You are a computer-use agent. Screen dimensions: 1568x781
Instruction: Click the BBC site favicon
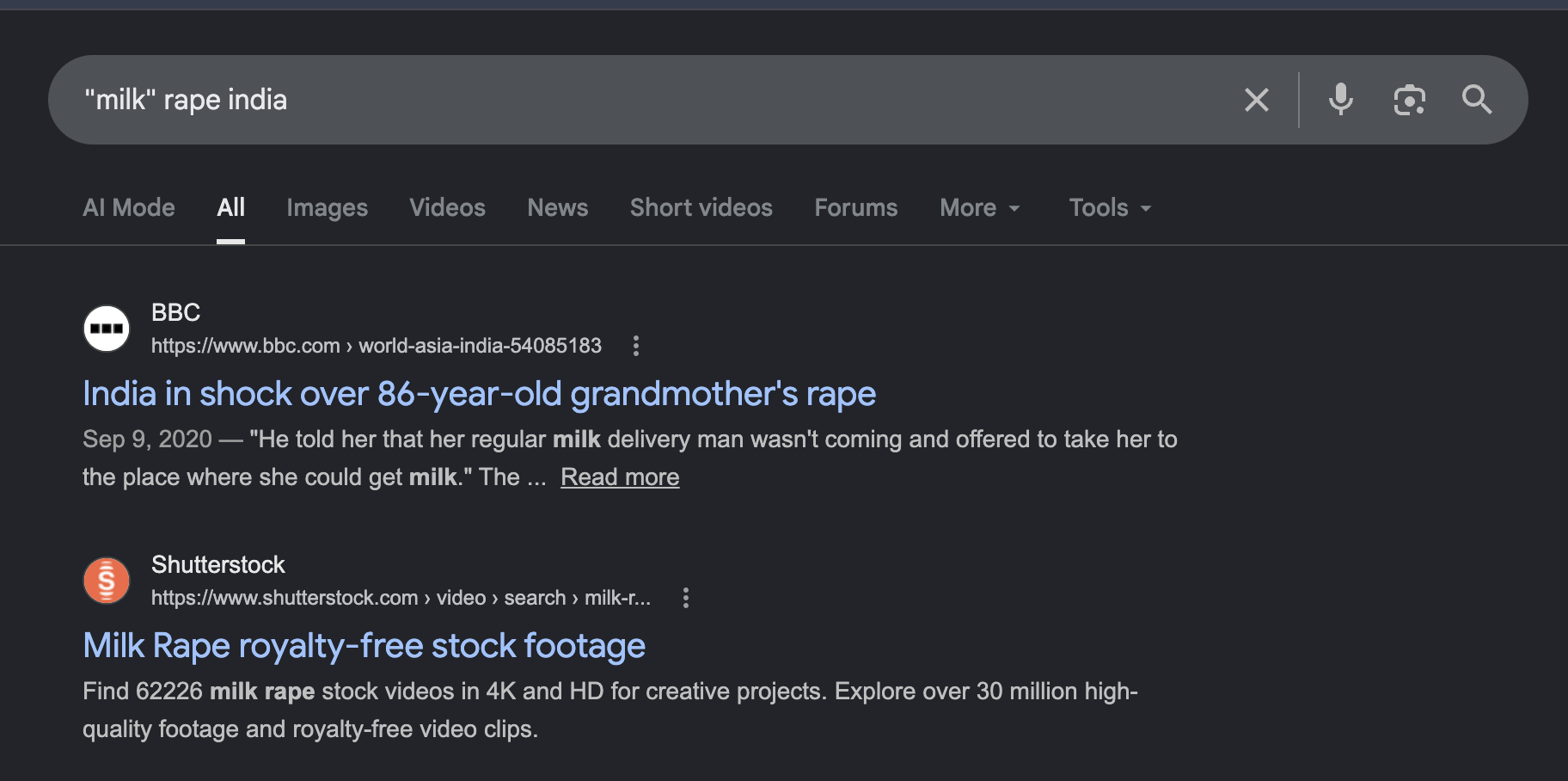point(107,329)
